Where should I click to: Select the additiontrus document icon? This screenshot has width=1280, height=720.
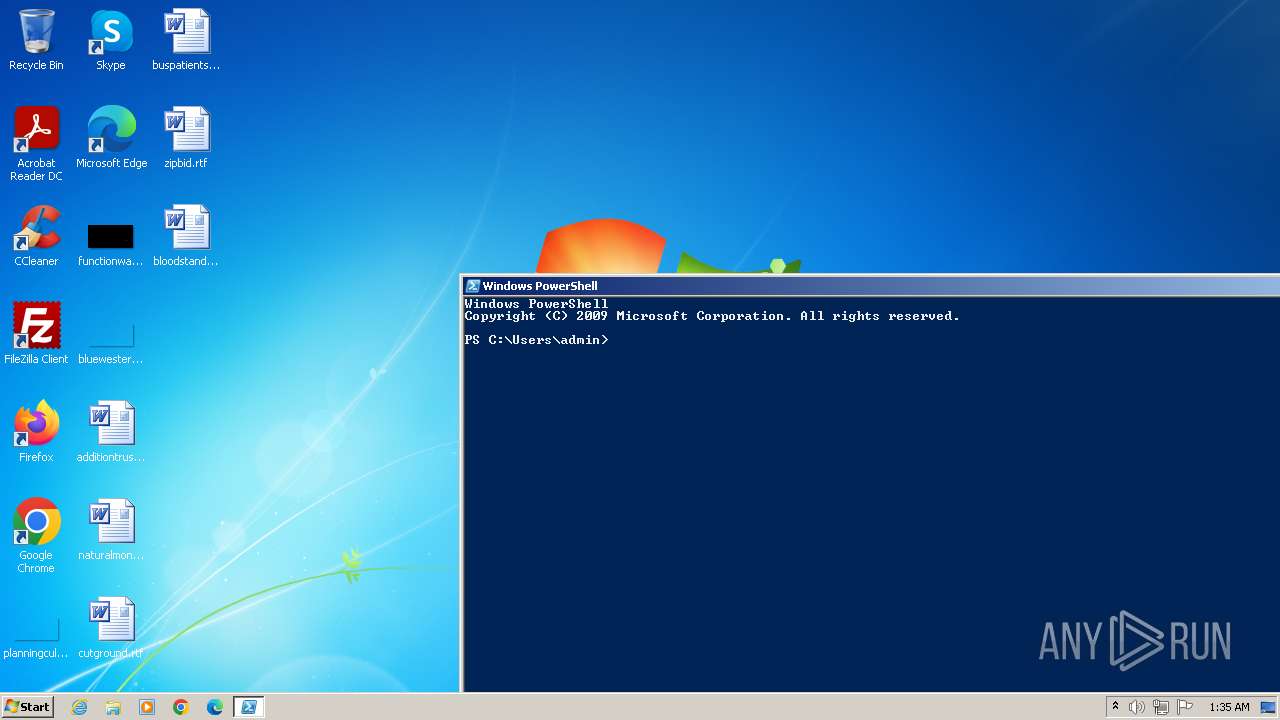(x=111, y=432)
